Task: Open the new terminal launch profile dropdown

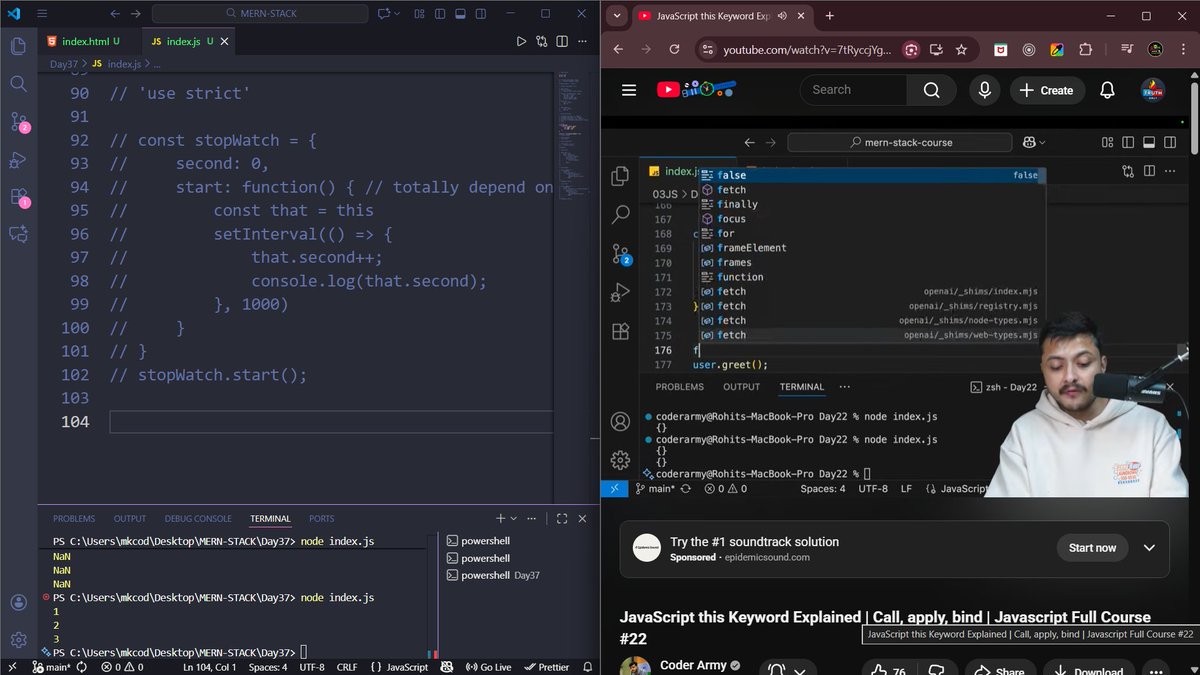Action: 514,519
